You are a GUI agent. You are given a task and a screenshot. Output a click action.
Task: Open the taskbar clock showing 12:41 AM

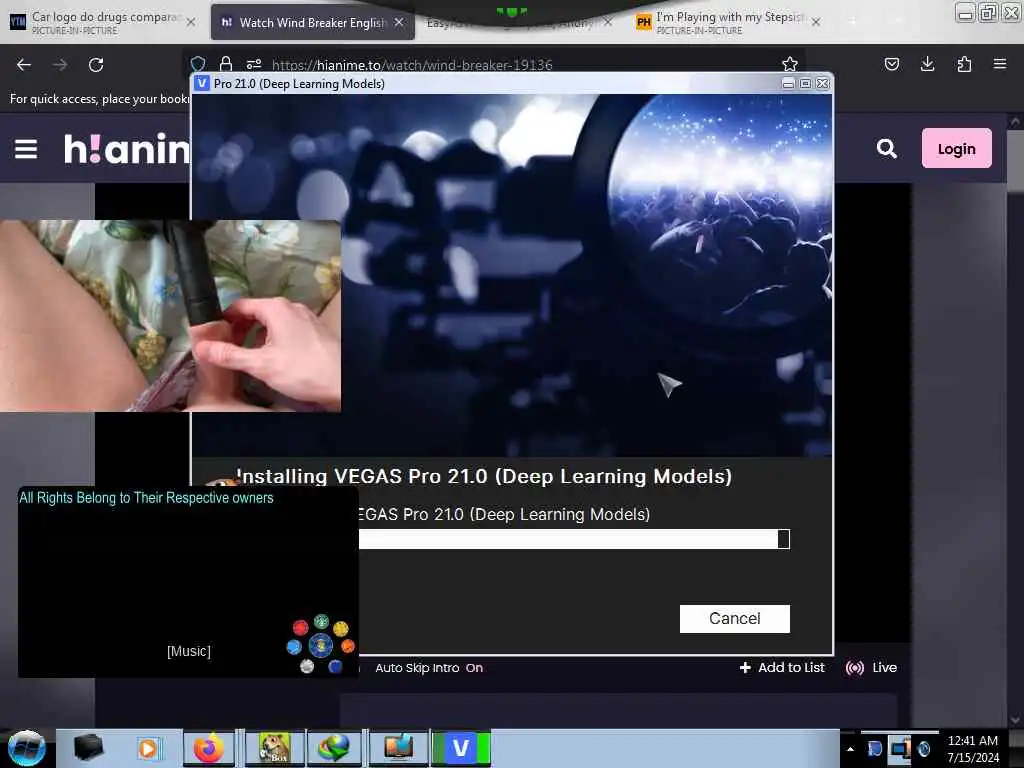point(972,748)
